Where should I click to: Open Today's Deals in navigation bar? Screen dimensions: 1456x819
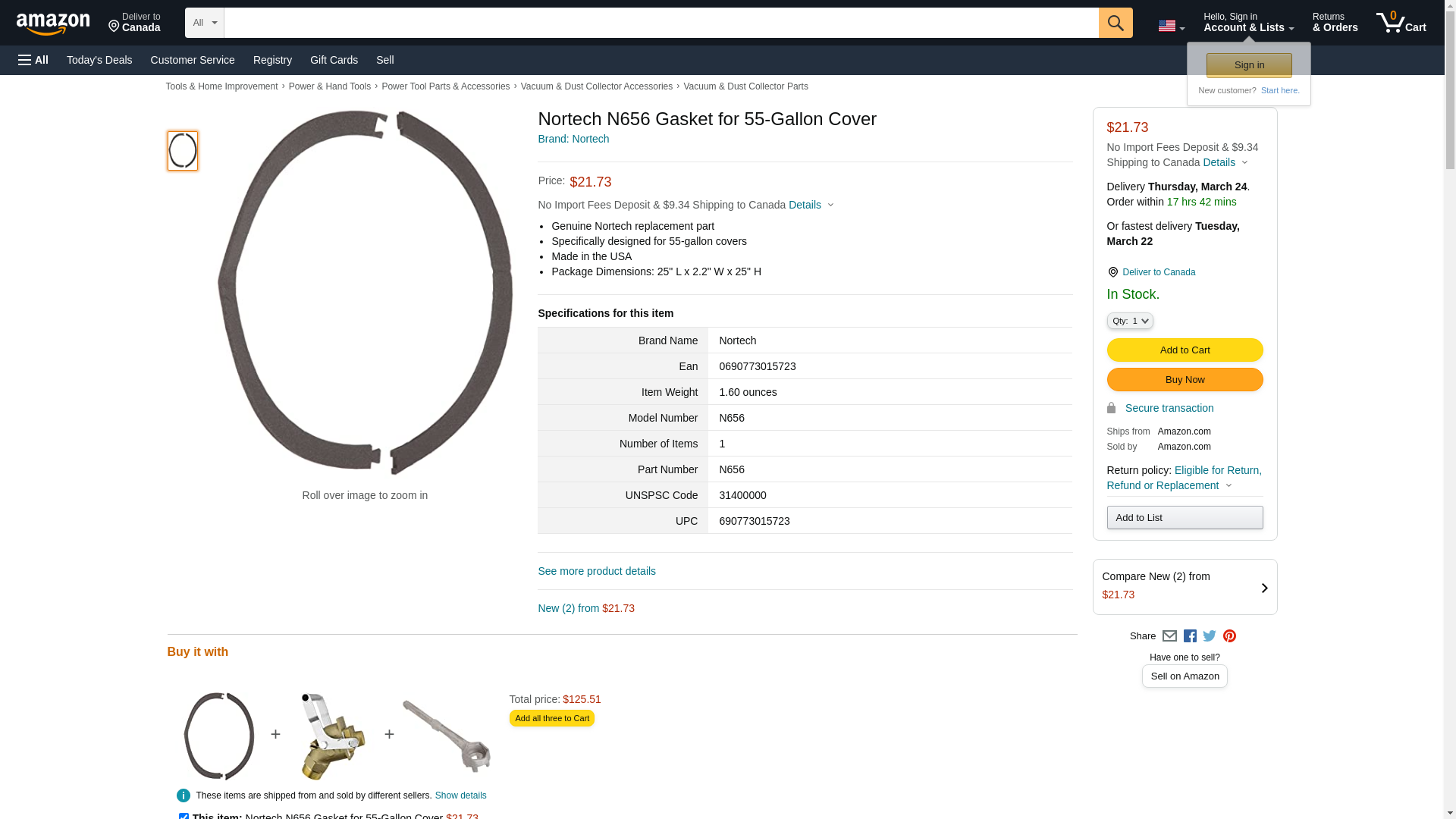coord(99,60)
